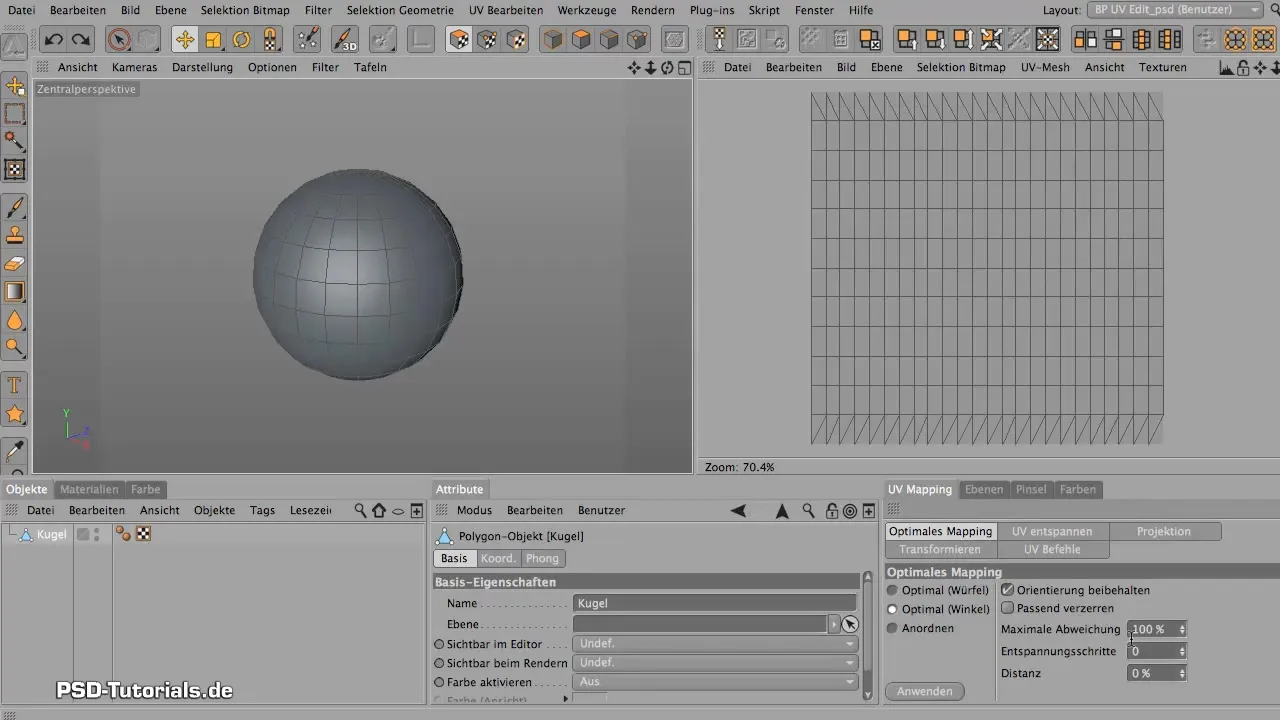Adjust the Maximale Abweichung stepper arrows

(1182, 630)
